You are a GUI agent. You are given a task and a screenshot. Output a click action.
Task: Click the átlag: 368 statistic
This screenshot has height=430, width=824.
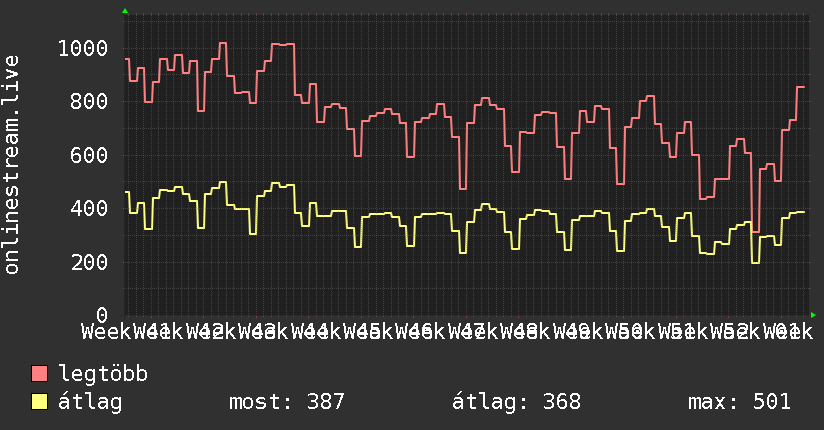[x=516, y=402]
